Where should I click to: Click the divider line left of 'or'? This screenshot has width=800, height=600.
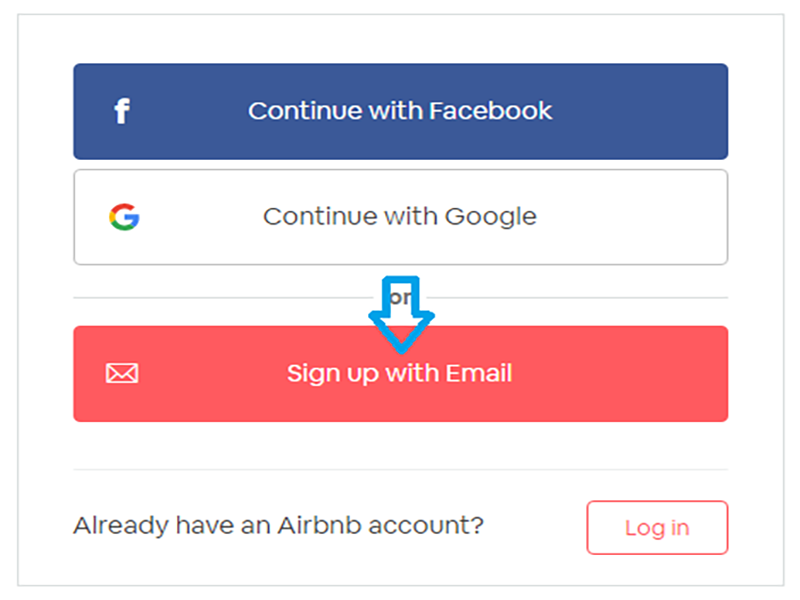click(x=220, y=297)
